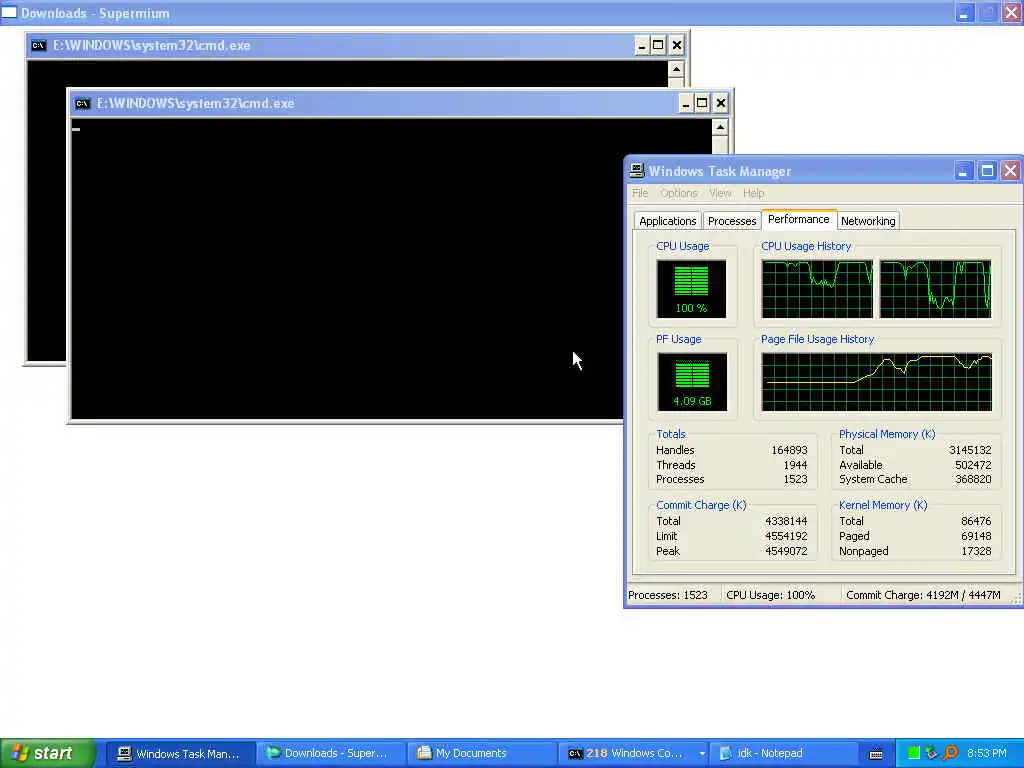Open the Networking tab
Image resolution: width=1024 pixels, height=768 pixels.
tap(868, 221)
